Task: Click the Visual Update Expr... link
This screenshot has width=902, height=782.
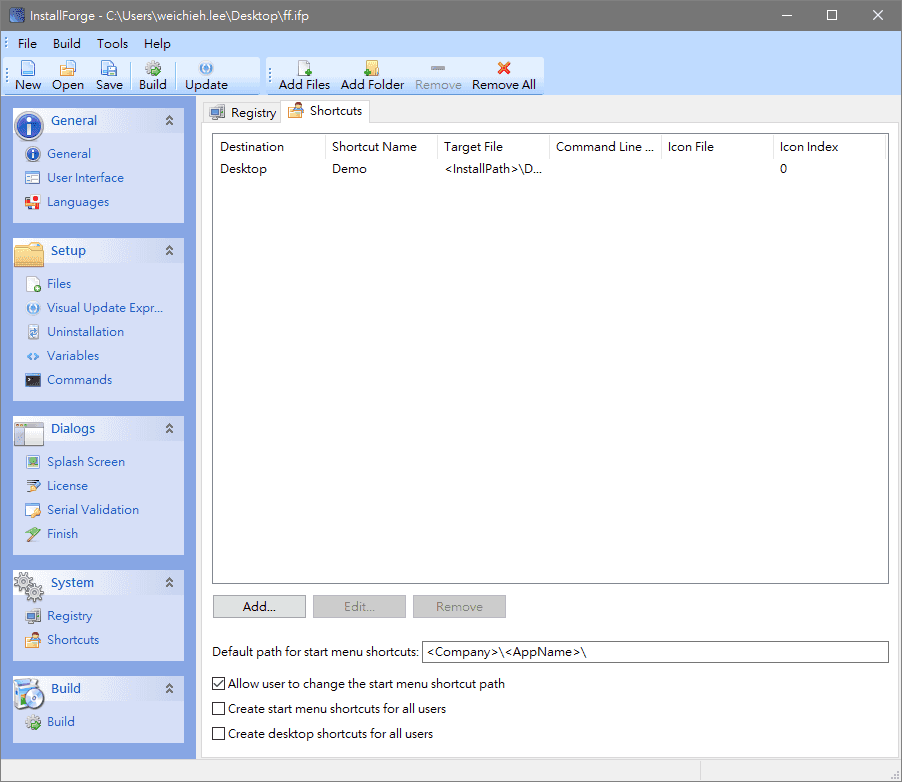Action: coord(105,308)
